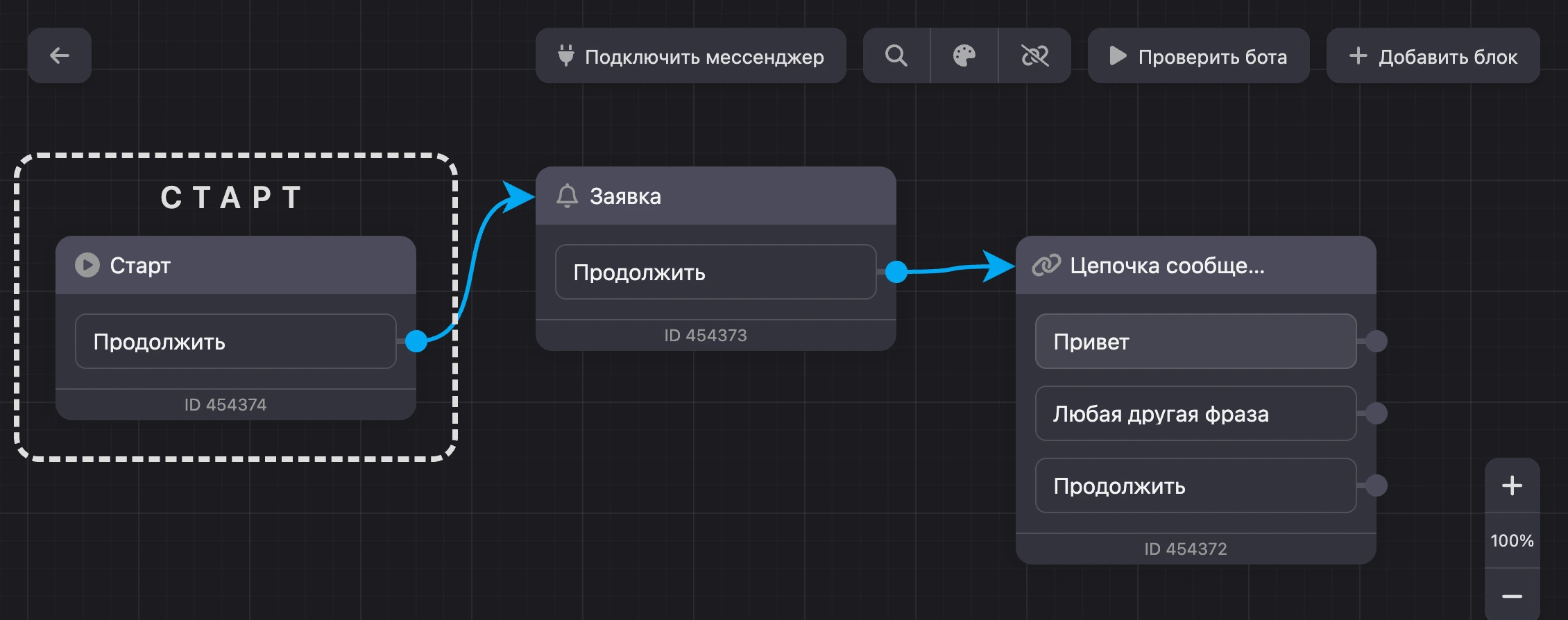The width and height of the screenshot is (1568, 620).
Task: Click Добавить блок button
Action: [1433, 55]
